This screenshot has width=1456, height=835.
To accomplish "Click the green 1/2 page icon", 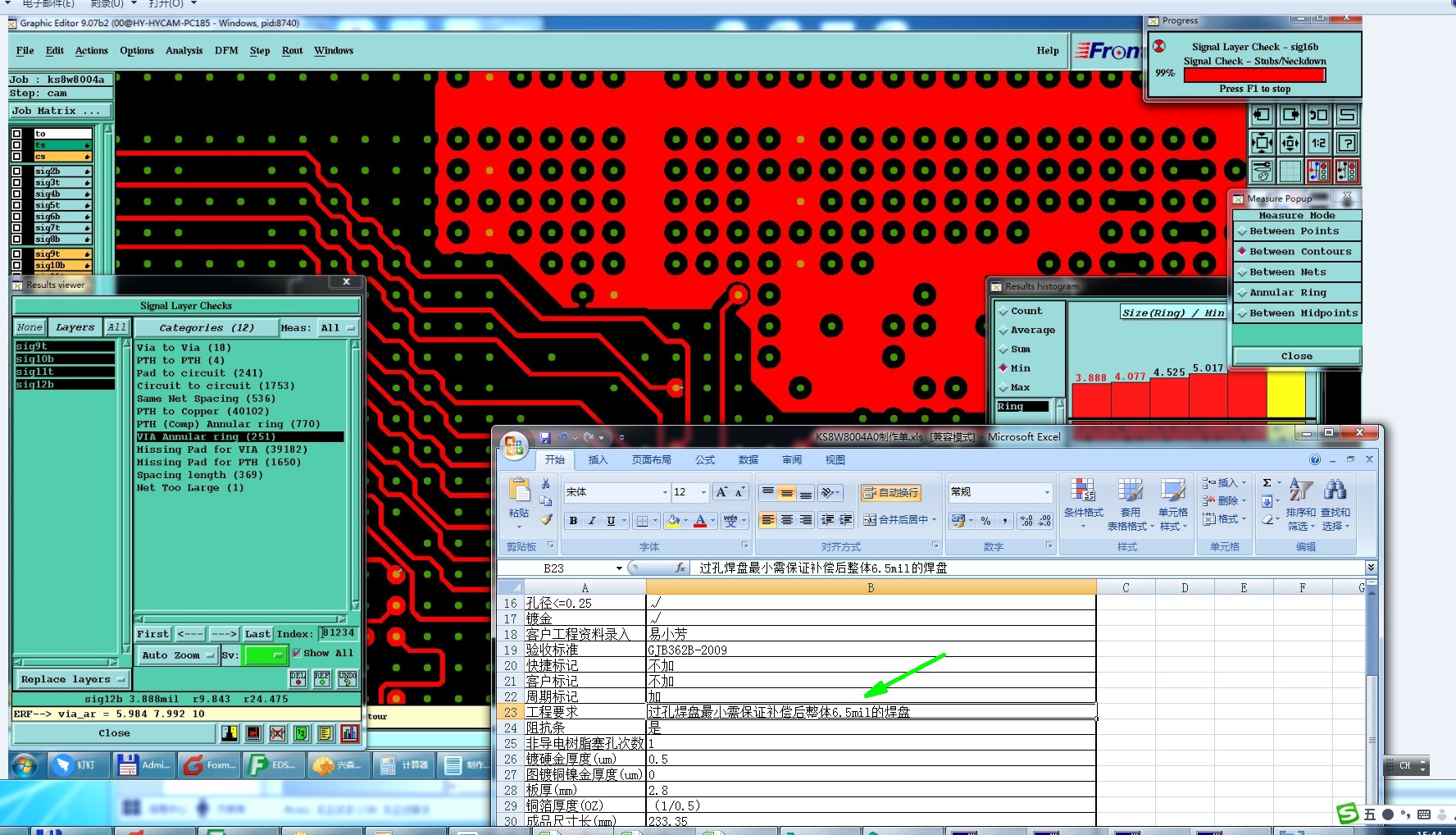I will [302, 733].
